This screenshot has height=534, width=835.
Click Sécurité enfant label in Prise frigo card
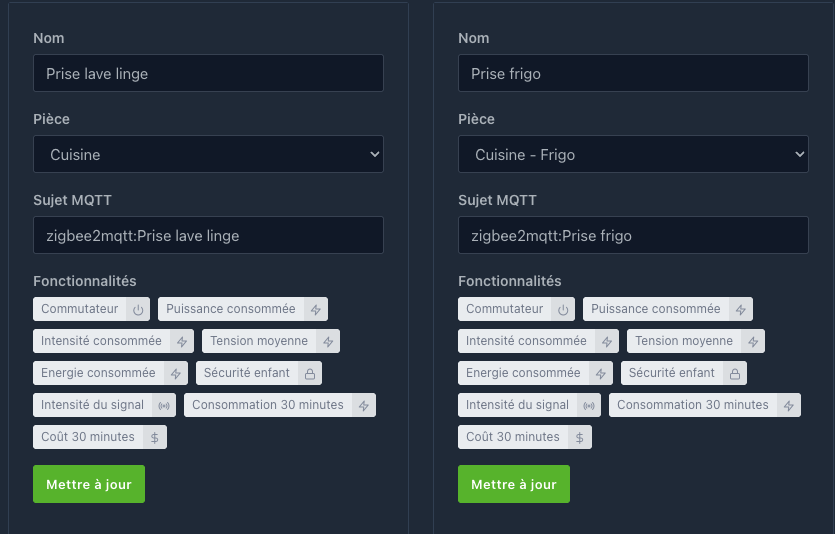(x=672, y=373)
